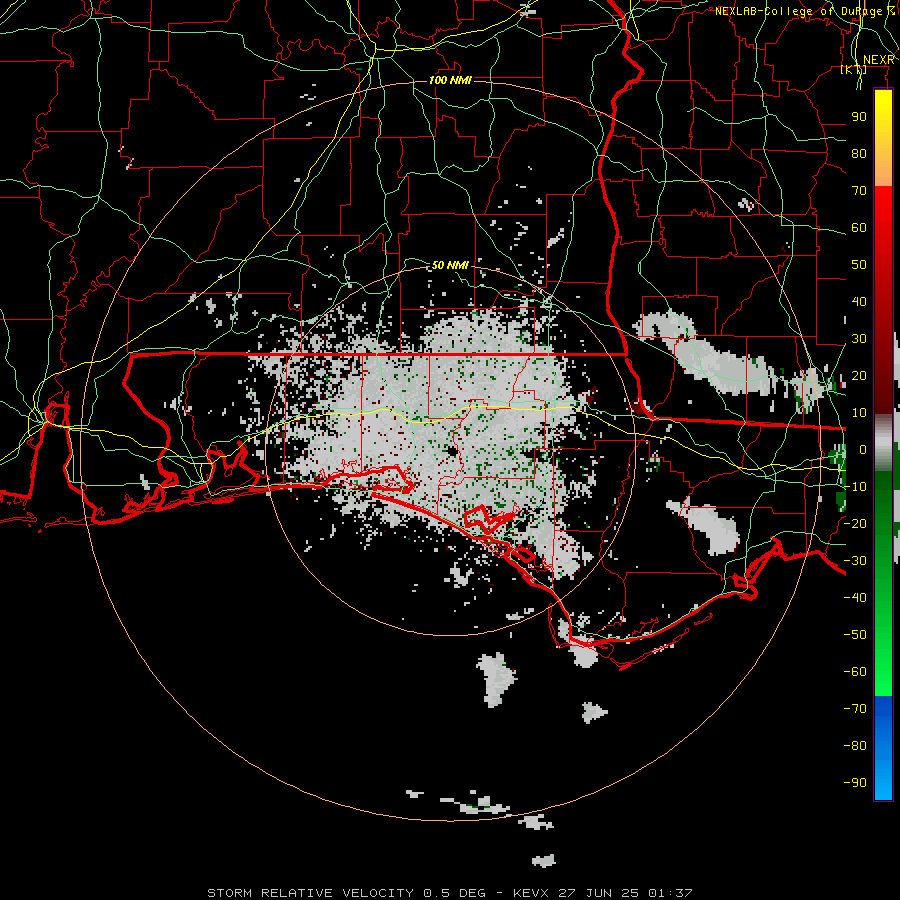Click the [KT] unit label above scale
The image size is (900, 900).
tap(854, 70)
